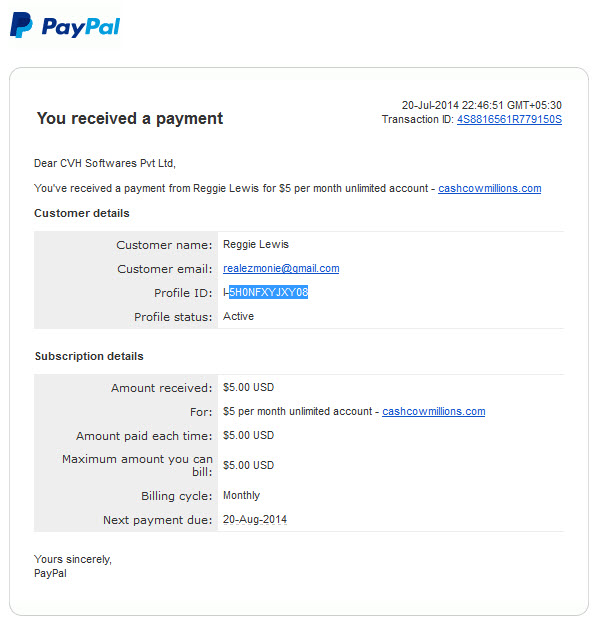Click the highlighted Profile ID value

tap(268, 292)
